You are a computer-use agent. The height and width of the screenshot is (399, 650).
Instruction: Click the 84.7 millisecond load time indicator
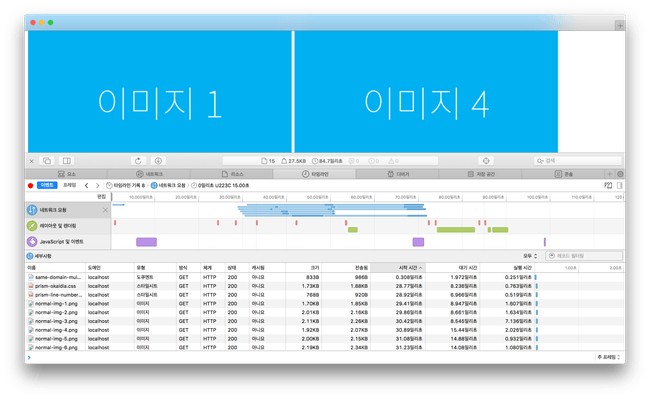pos(327,161)
